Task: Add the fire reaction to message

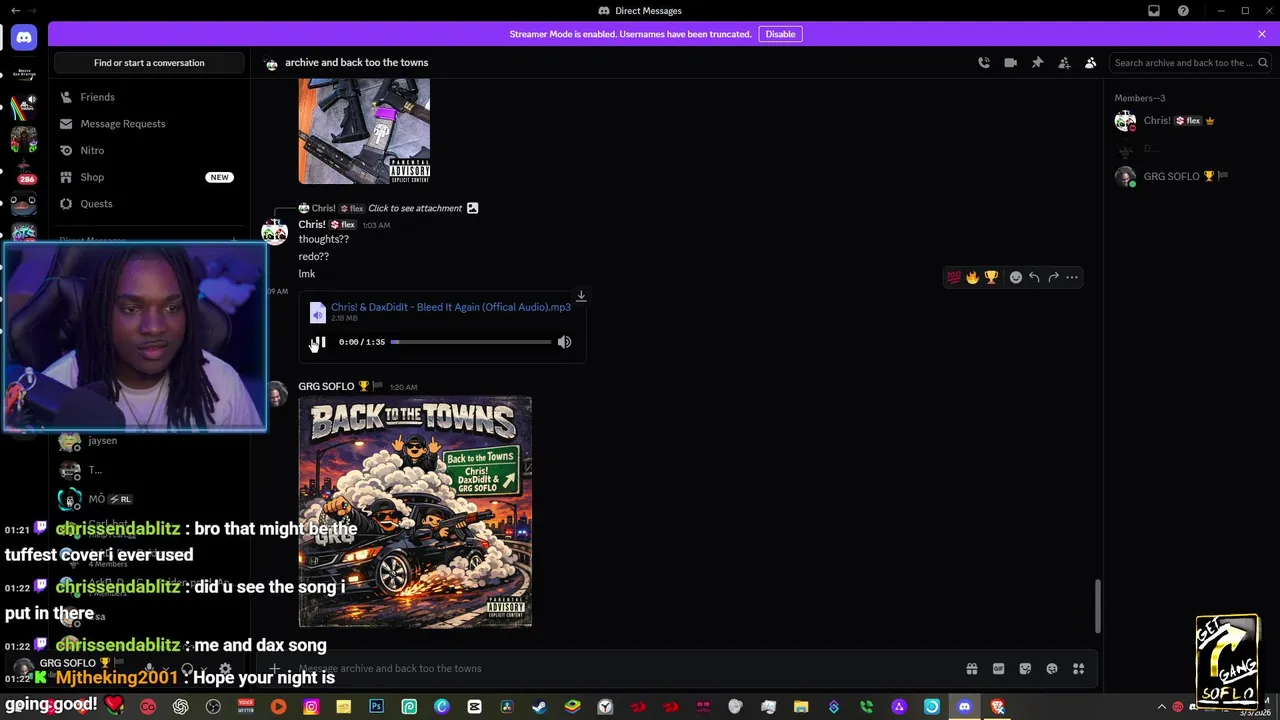Action: 972,277
